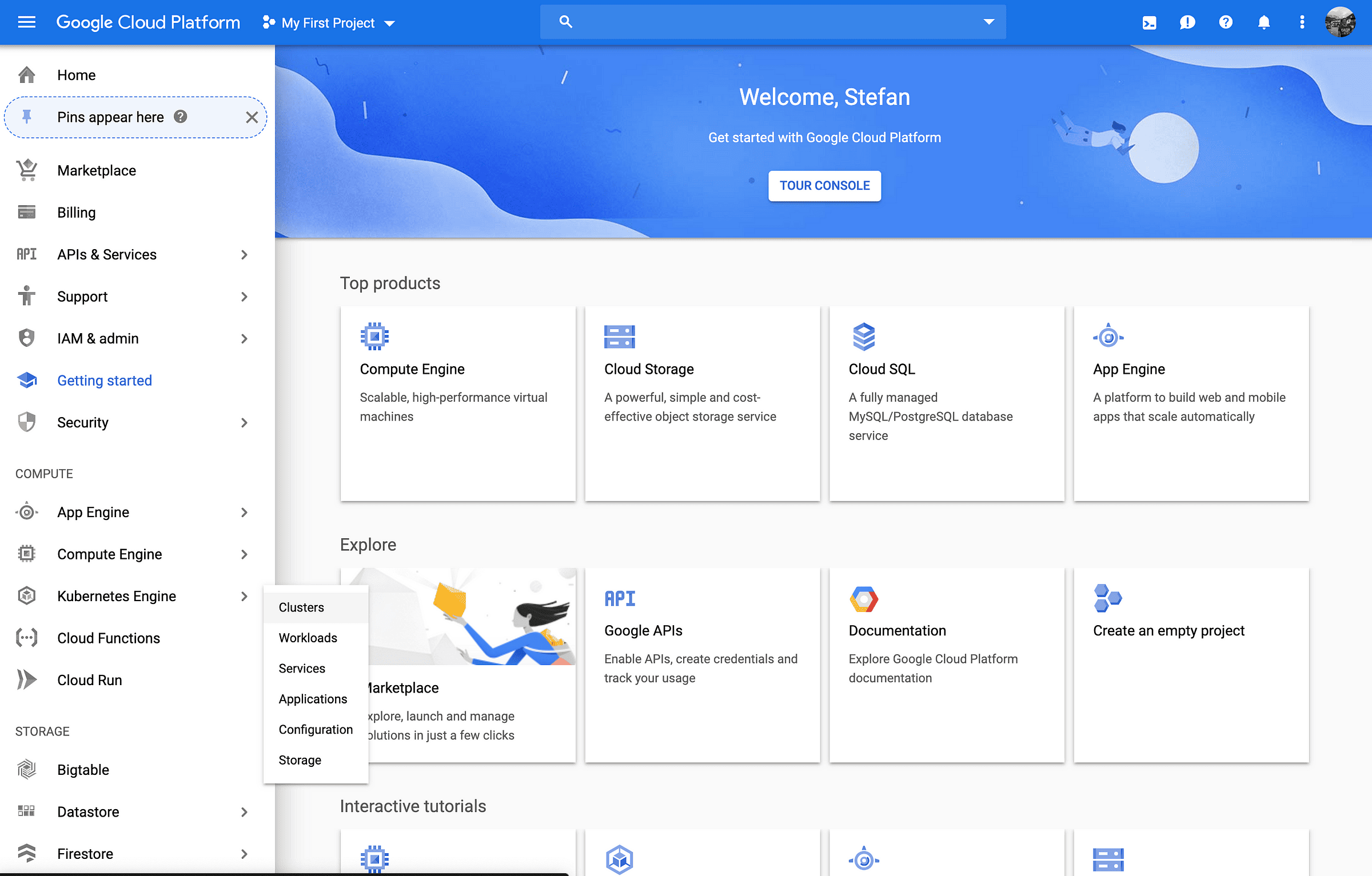This screenshot has height=876, width=1372.
Task: Open My First Project selector dropdown
Action: click(329, 23)
